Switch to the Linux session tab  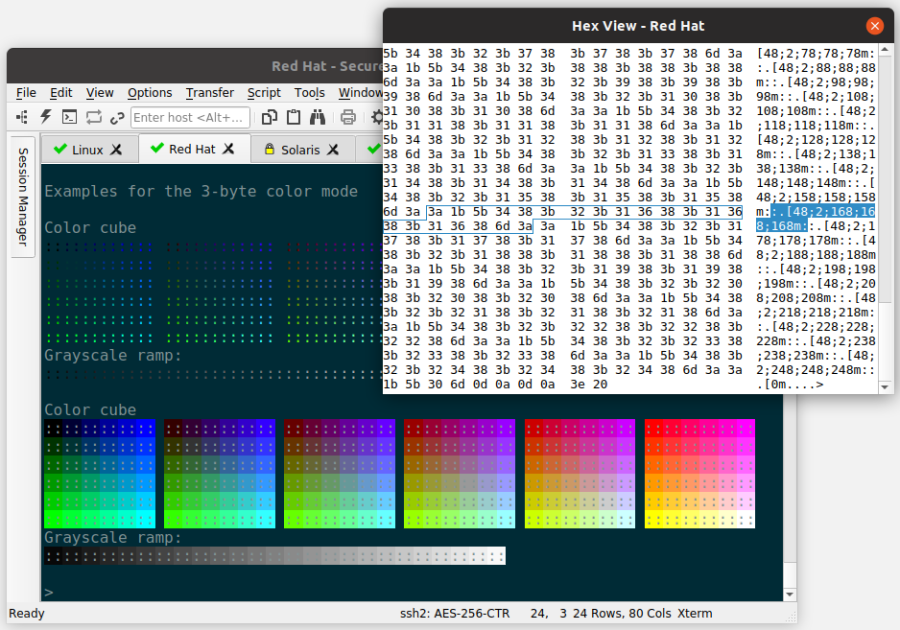pos(86,150)
